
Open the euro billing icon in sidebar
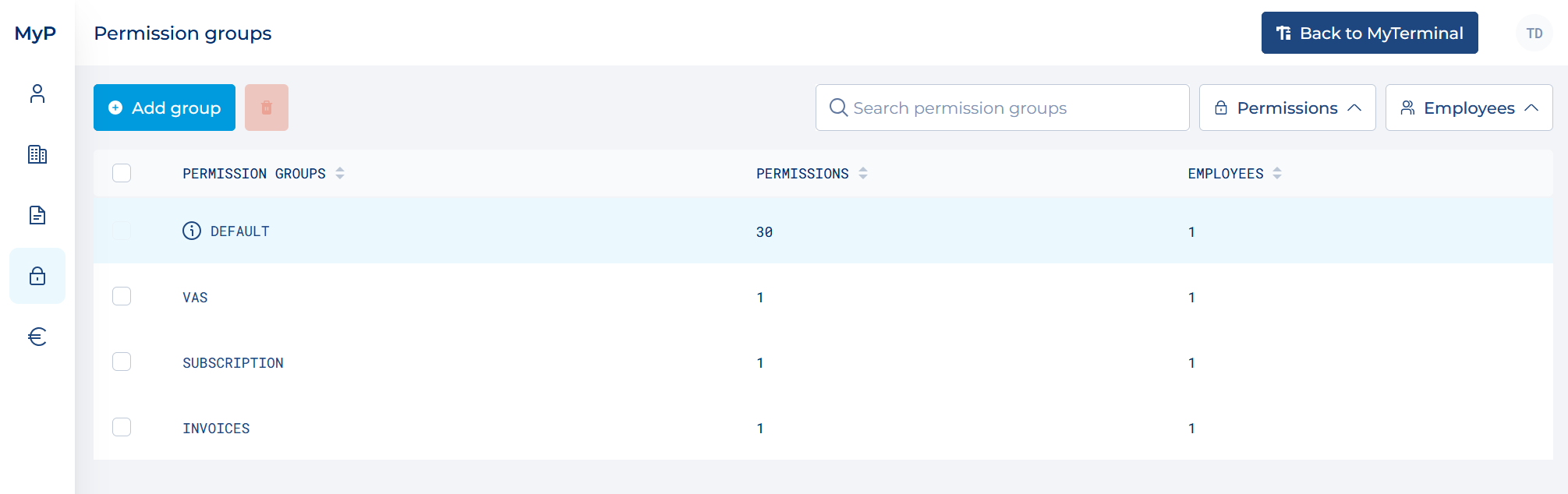click(37, 337)
